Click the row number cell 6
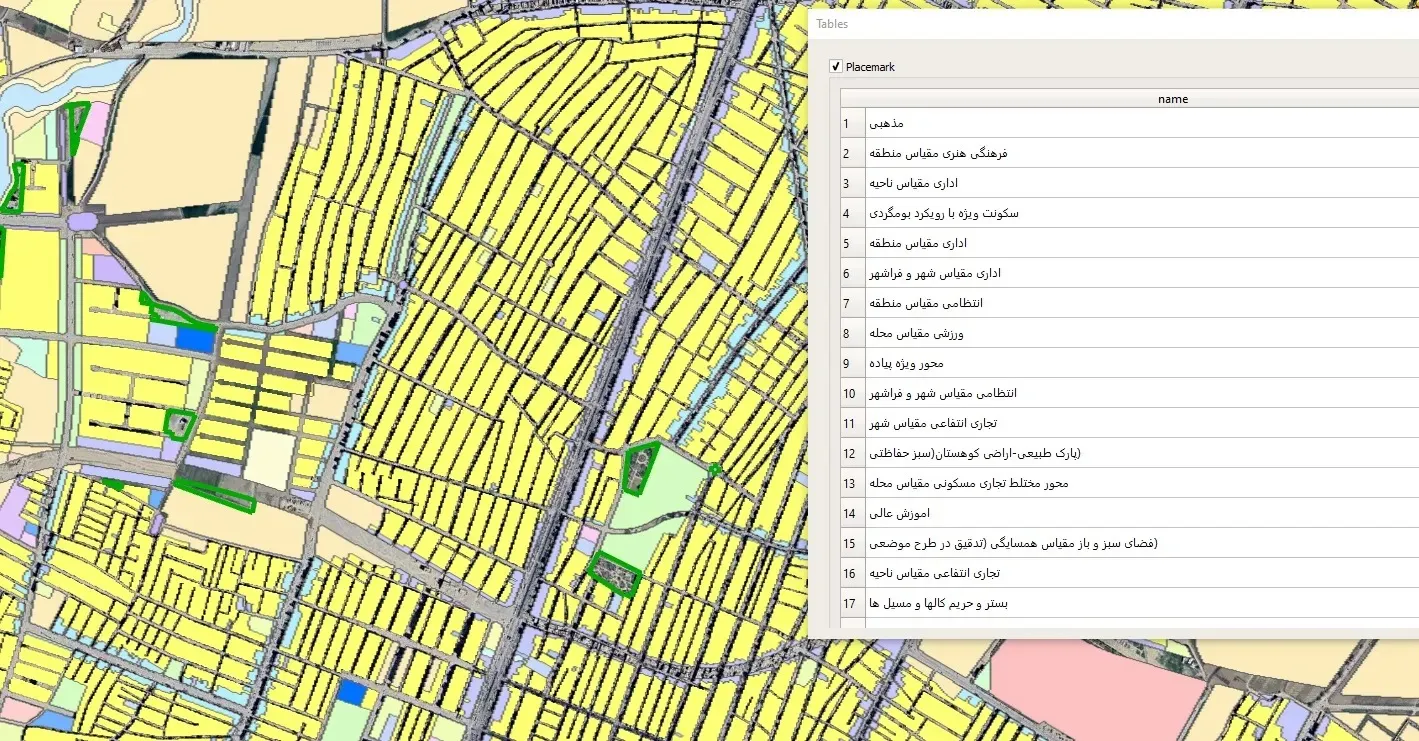1419x741 pixels. point(849,273)
